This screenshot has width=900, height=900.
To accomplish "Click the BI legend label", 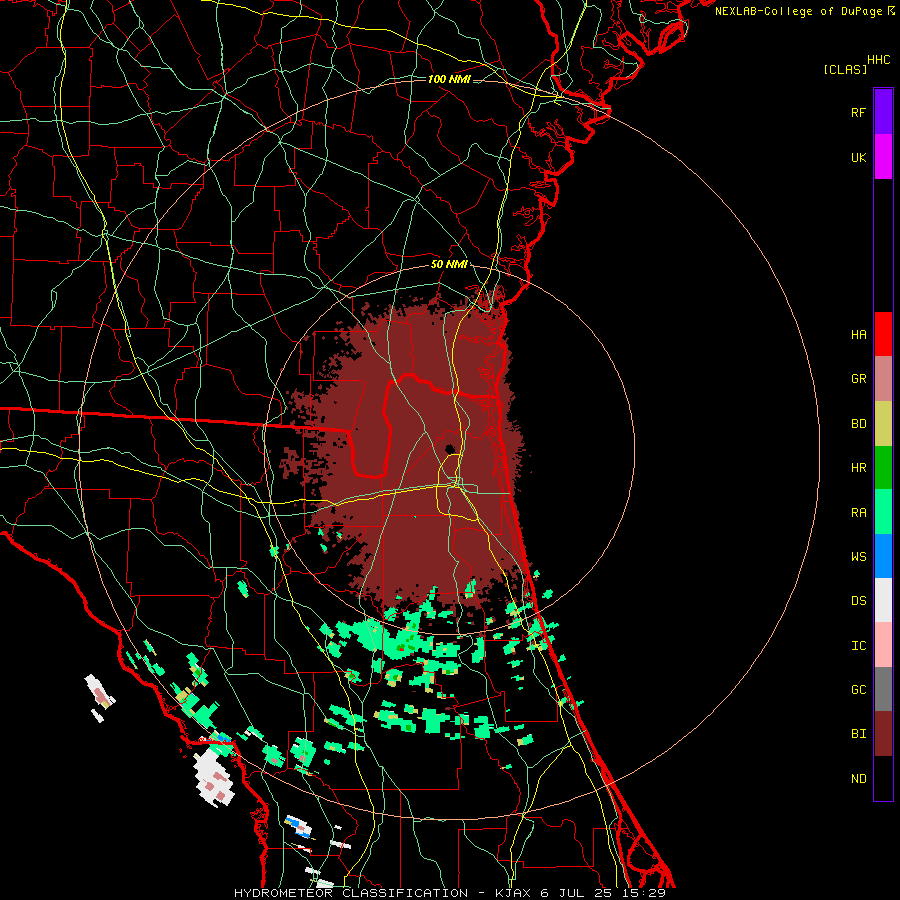I will click(x=858, y=734).
